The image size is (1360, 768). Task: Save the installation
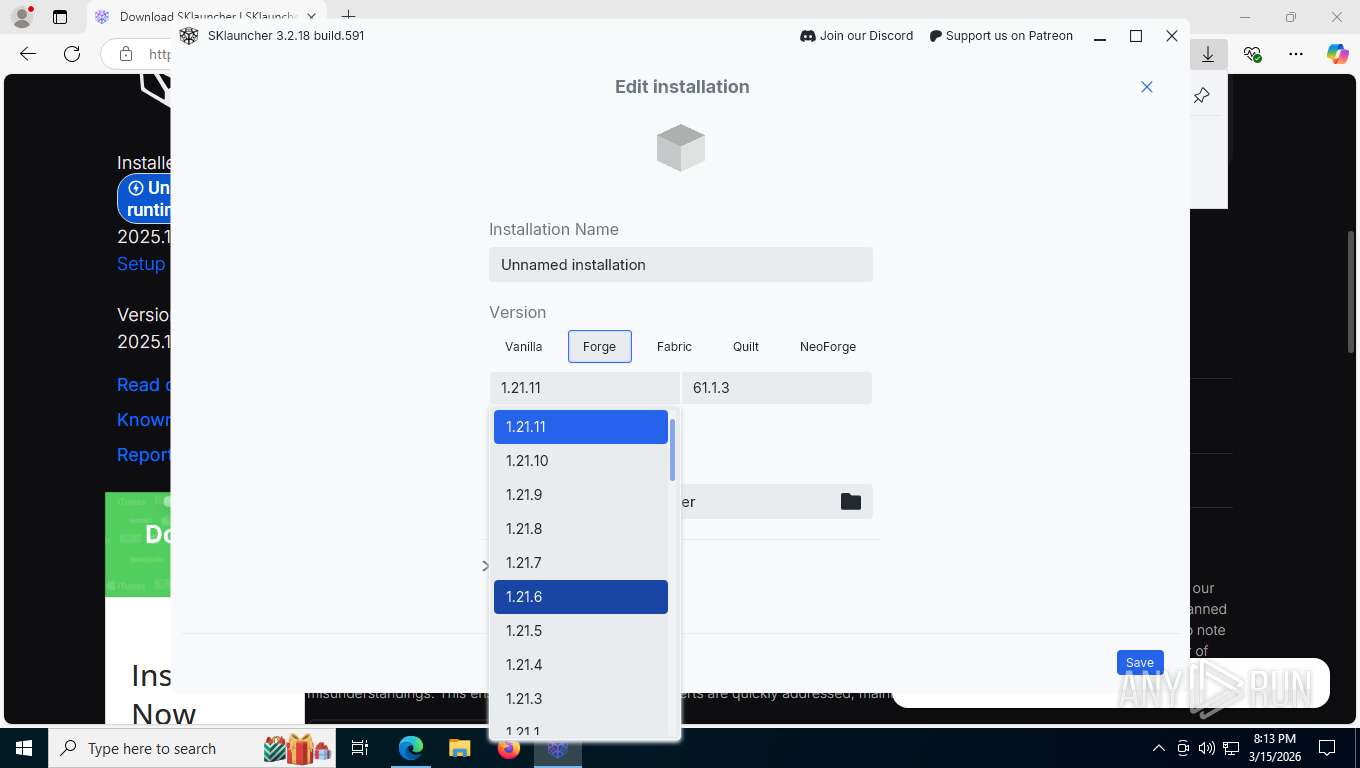pos(1140,662)
